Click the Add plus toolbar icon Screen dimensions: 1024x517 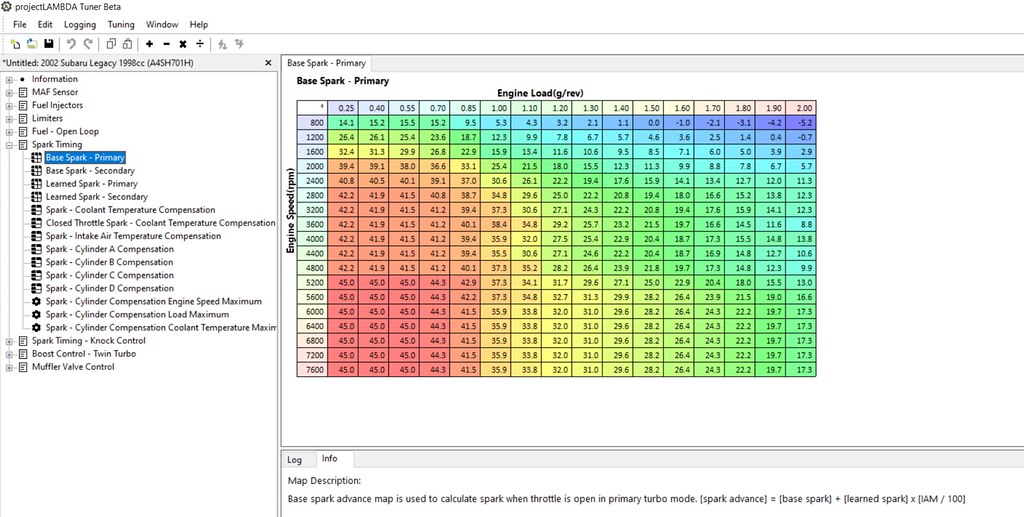150,44
